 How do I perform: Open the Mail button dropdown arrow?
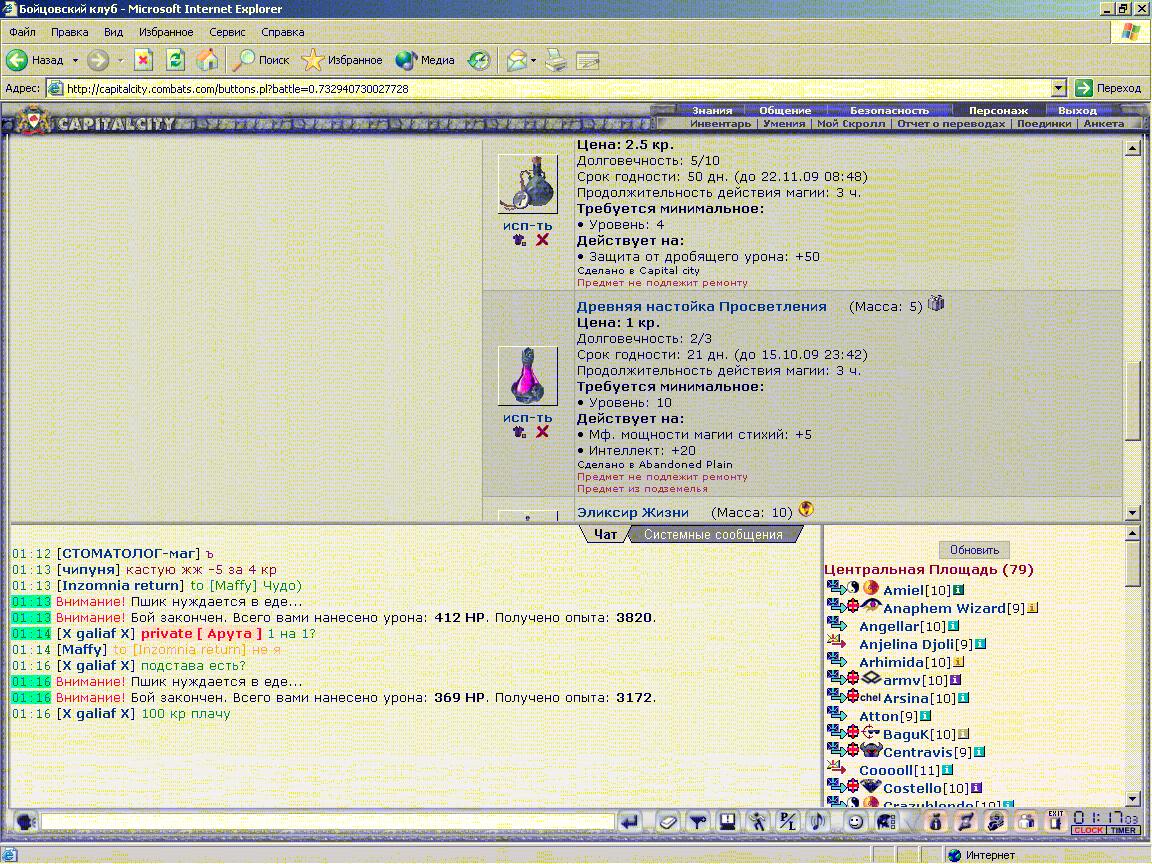[x=533, y=60]
